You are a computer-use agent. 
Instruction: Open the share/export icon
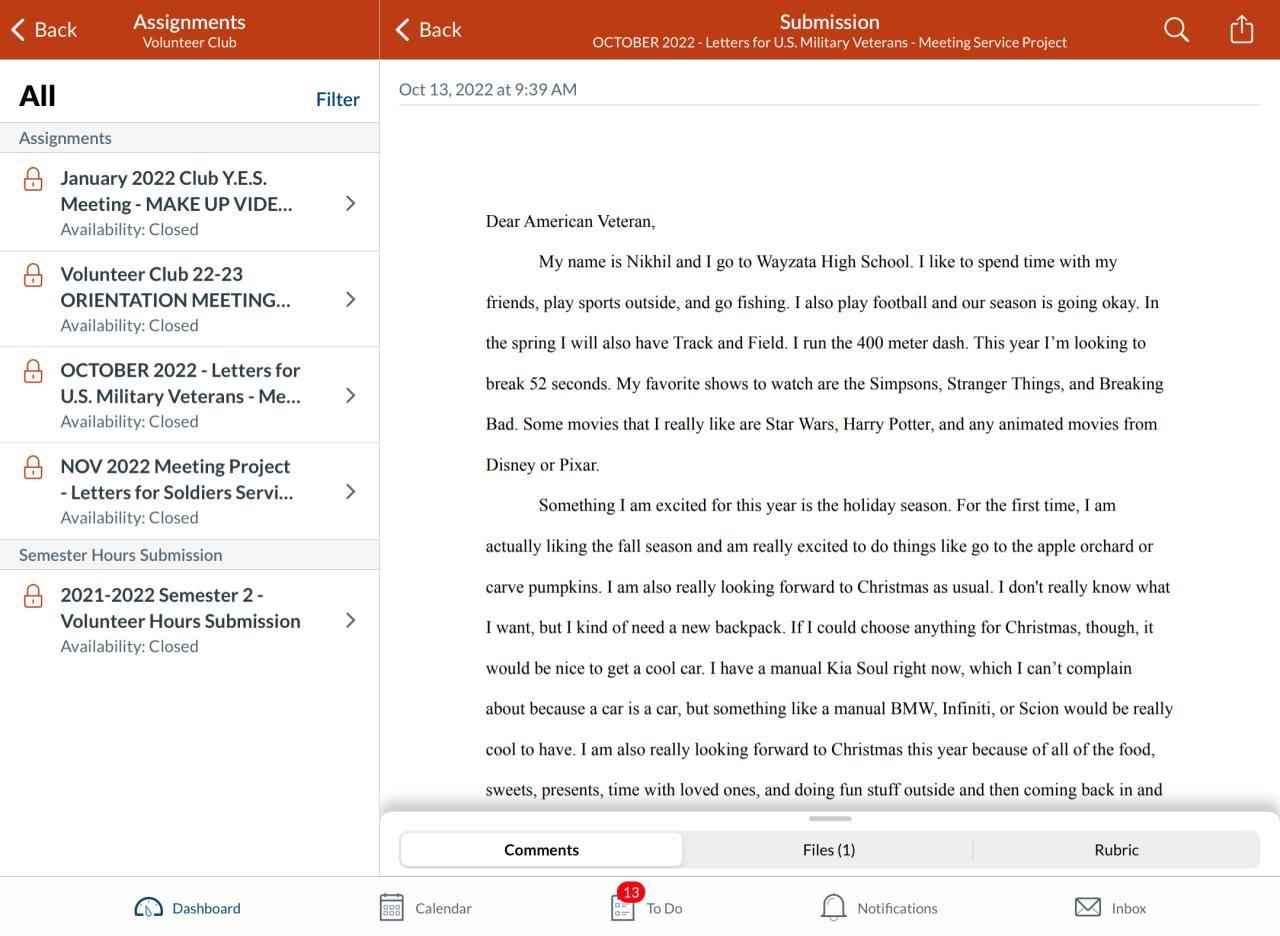1241,29
